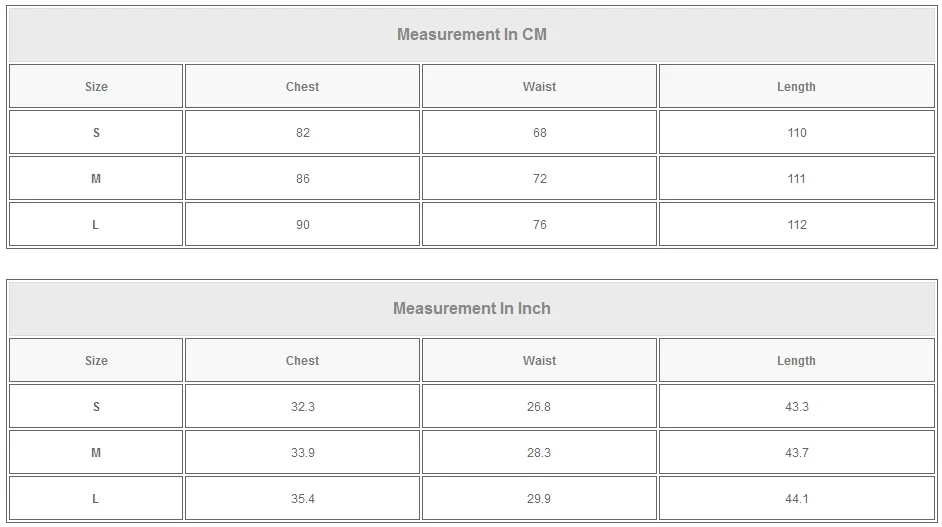
Task: Select the Chest header in CM table
Action: point(302,87)
